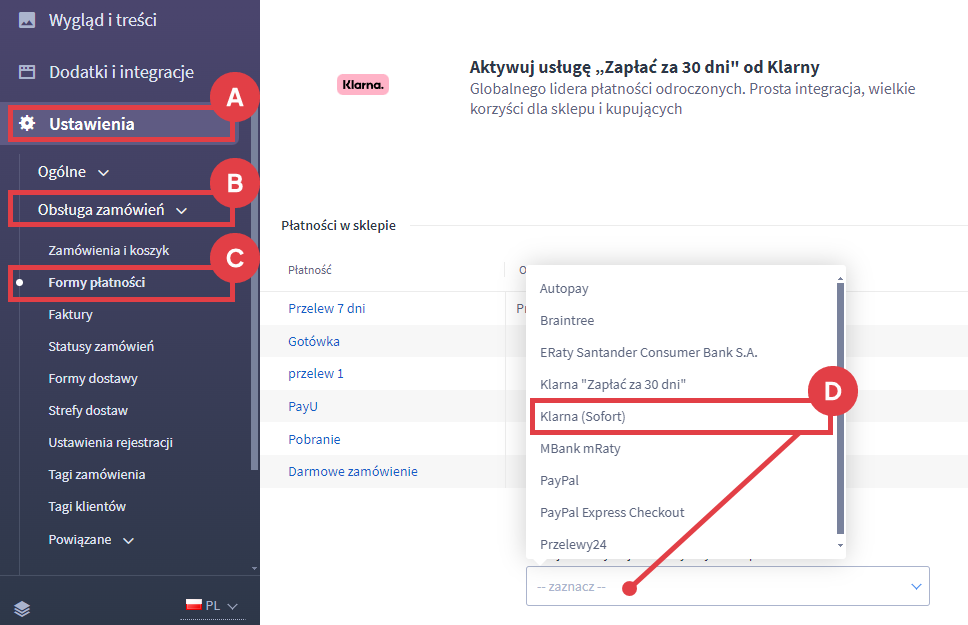Click the Płatność column header
This screenshot has width=968, height=625.
point(310,271)
